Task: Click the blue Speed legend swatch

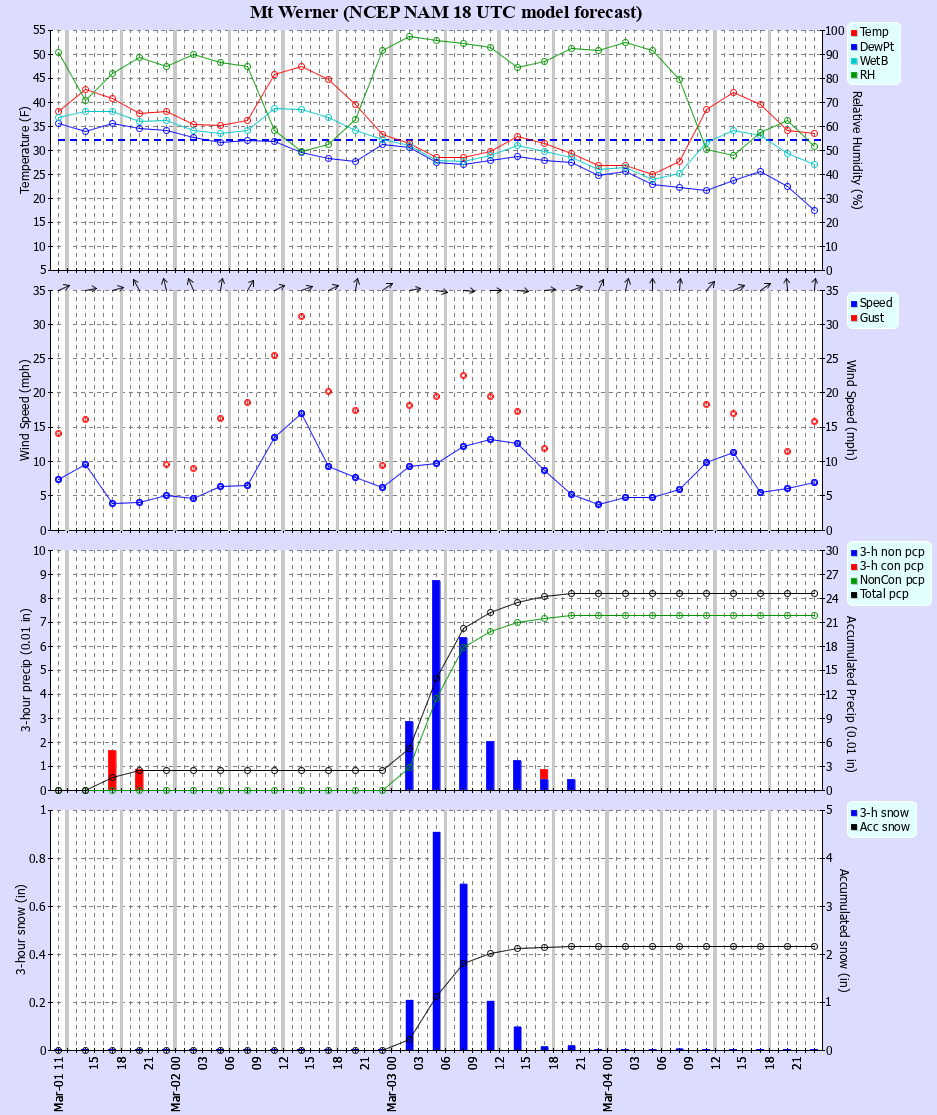Action: [853, 303]
